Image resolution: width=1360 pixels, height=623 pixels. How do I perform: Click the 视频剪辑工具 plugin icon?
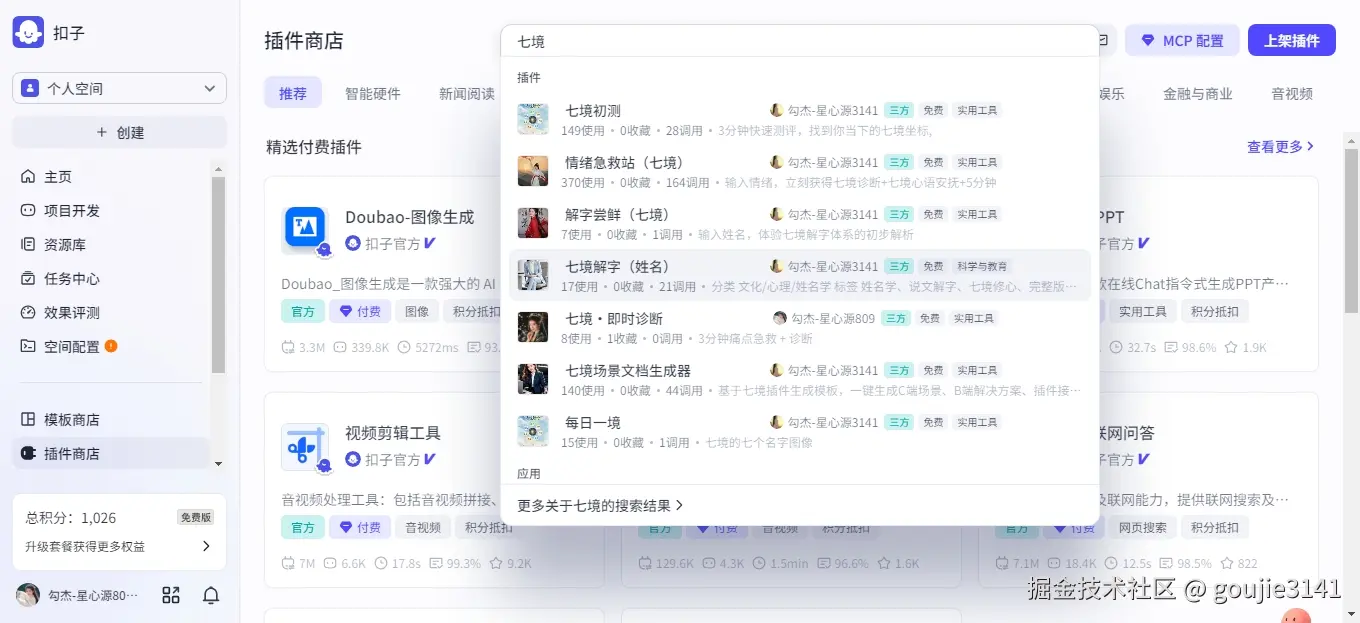[305, 446]
